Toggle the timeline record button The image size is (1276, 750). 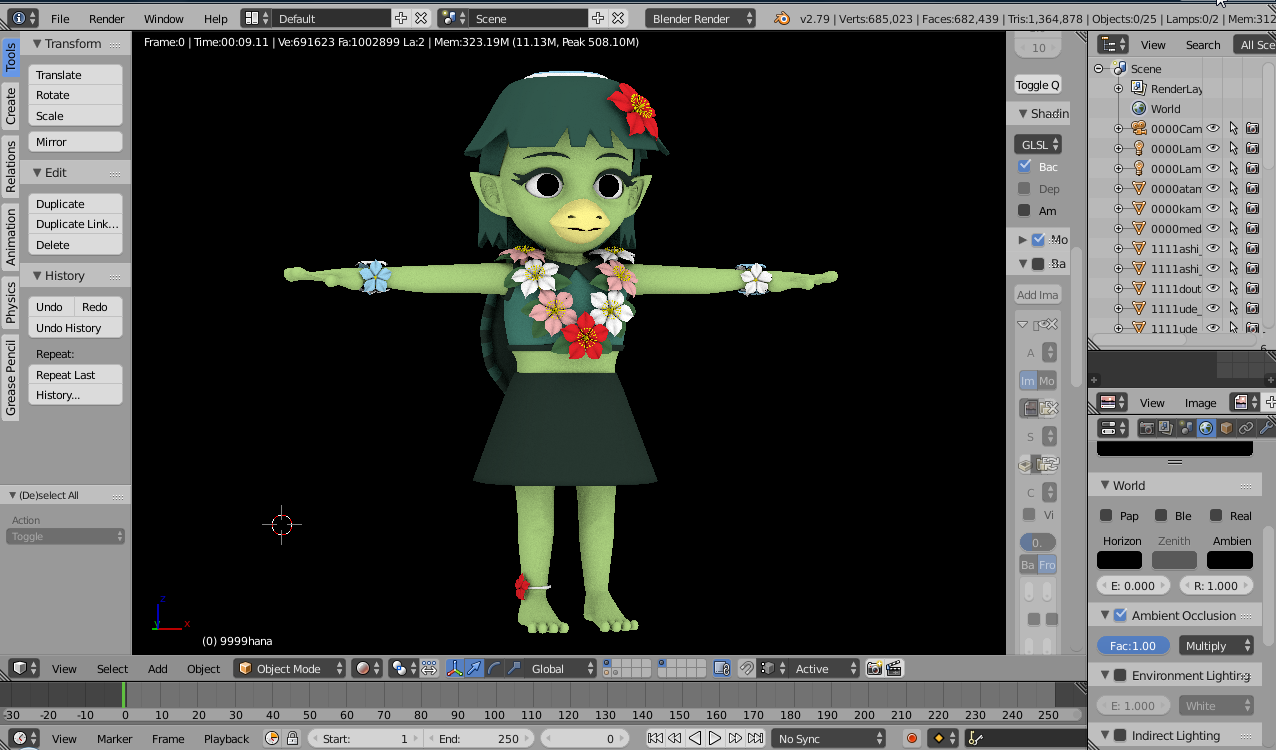(x=911, y=738)
